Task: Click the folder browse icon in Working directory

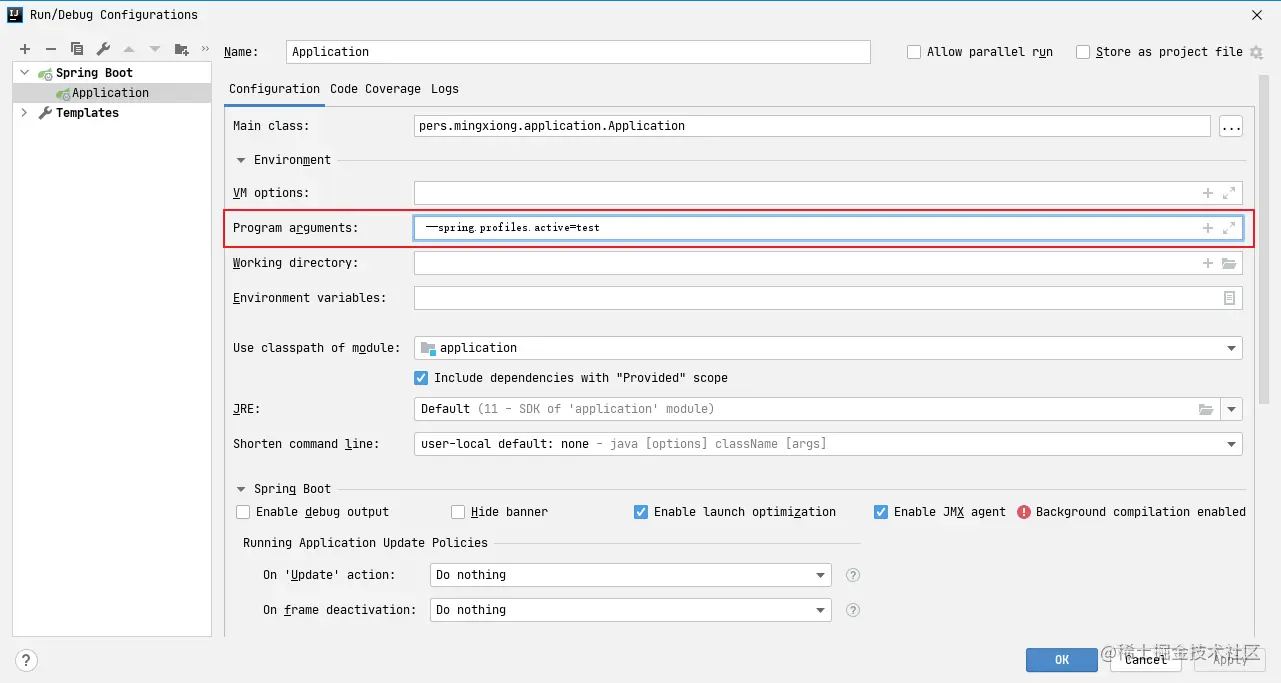Action: pyautogui.click(x=1229, y=263)
